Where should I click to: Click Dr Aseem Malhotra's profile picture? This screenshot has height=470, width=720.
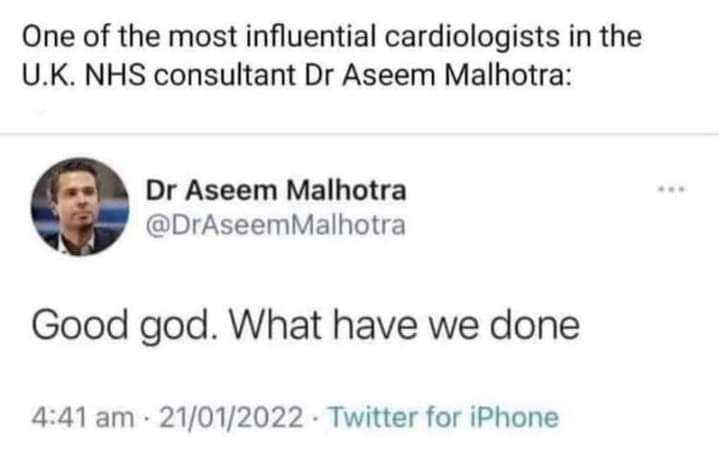click(x=81, y=206)
